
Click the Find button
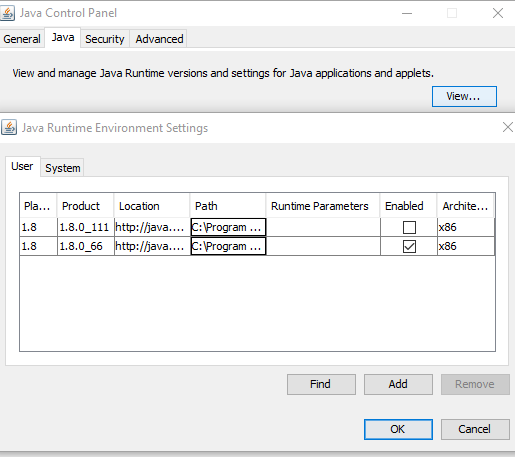point(321,384)
